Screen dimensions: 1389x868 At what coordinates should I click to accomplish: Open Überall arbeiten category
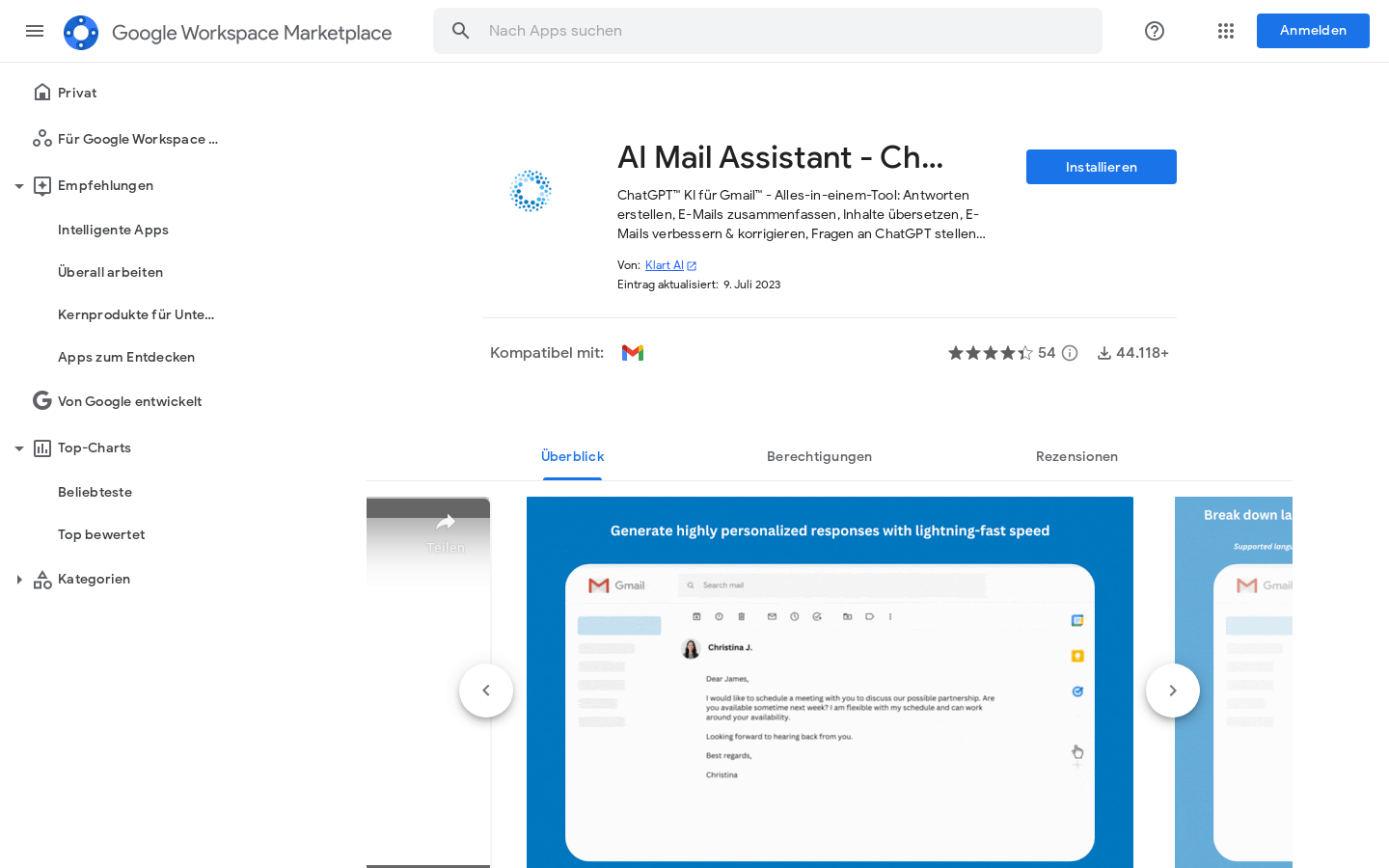pos(110,272)
